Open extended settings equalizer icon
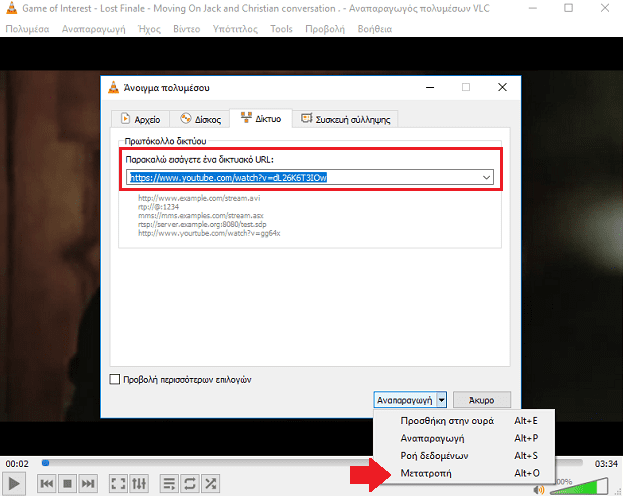Screen dimensions: 623x497 tap(139, 483)
